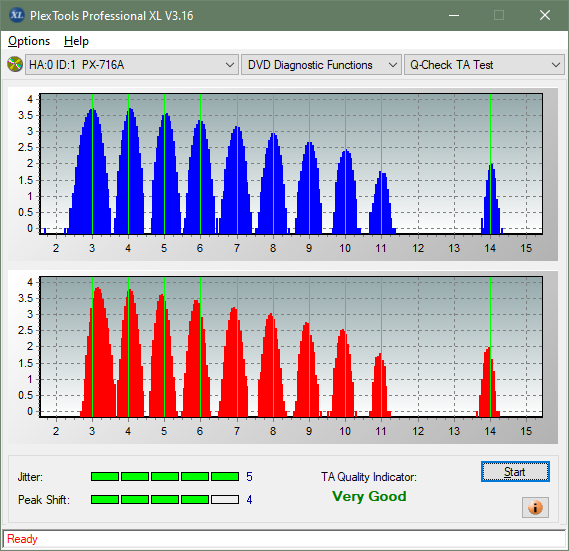The width and height of the screenshot is (569, 551).
Task: Click the empty fifth Peak Shift segment
Action: (x=225, y=499)
